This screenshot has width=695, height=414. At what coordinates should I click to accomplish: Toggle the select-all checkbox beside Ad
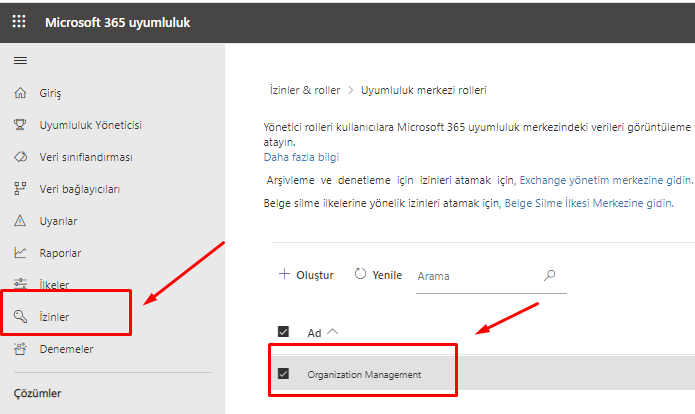pyautogui.click(x=283, y=332)
